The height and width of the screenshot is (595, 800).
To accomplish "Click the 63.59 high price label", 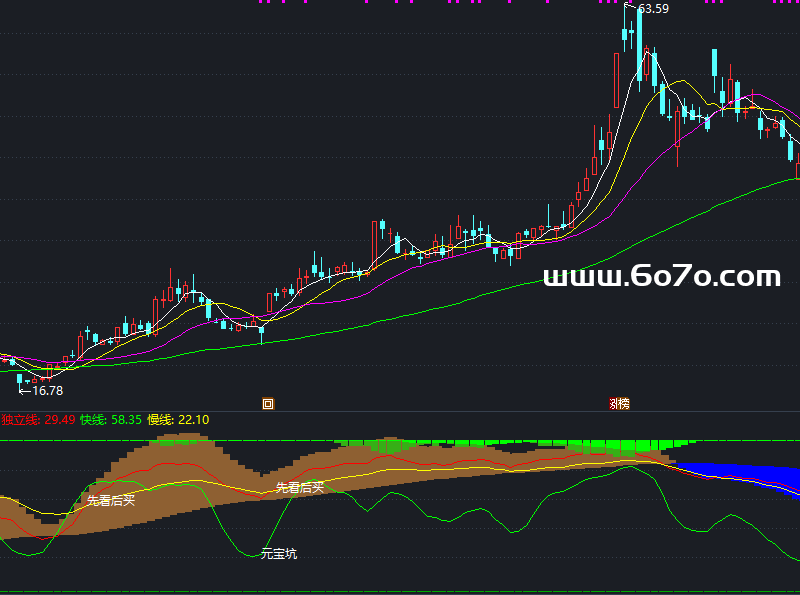I will 653,9.
